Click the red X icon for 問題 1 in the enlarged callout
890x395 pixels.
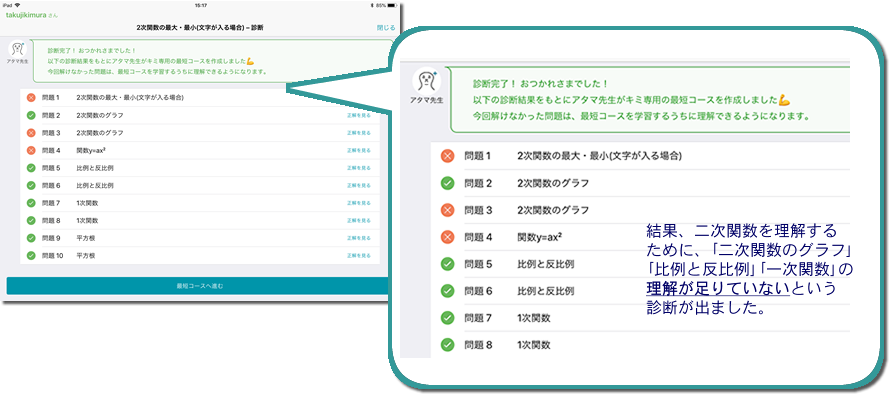pyautogui.click(x=448, y=156)
